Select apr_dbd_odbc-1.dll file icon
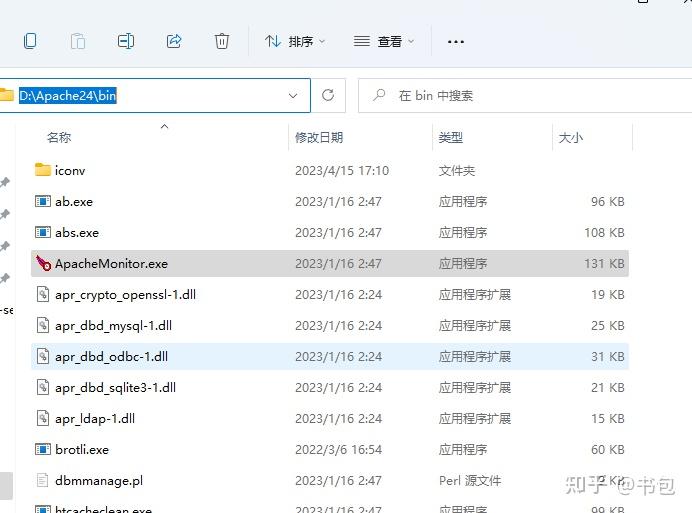The height and width of the screenshot is (513, 692). (43, 356)
